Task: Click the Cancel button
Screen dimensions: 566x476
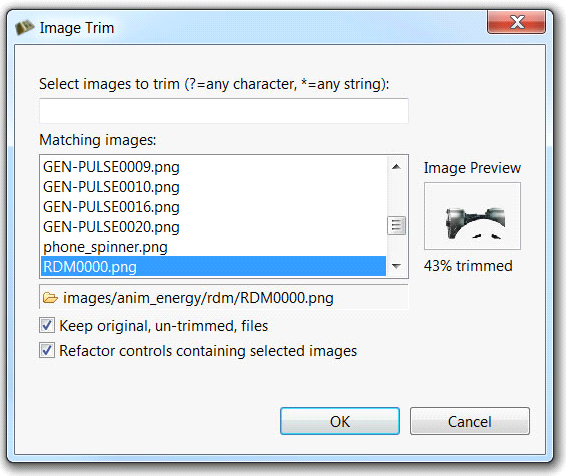Action: (x=470, y=421)
